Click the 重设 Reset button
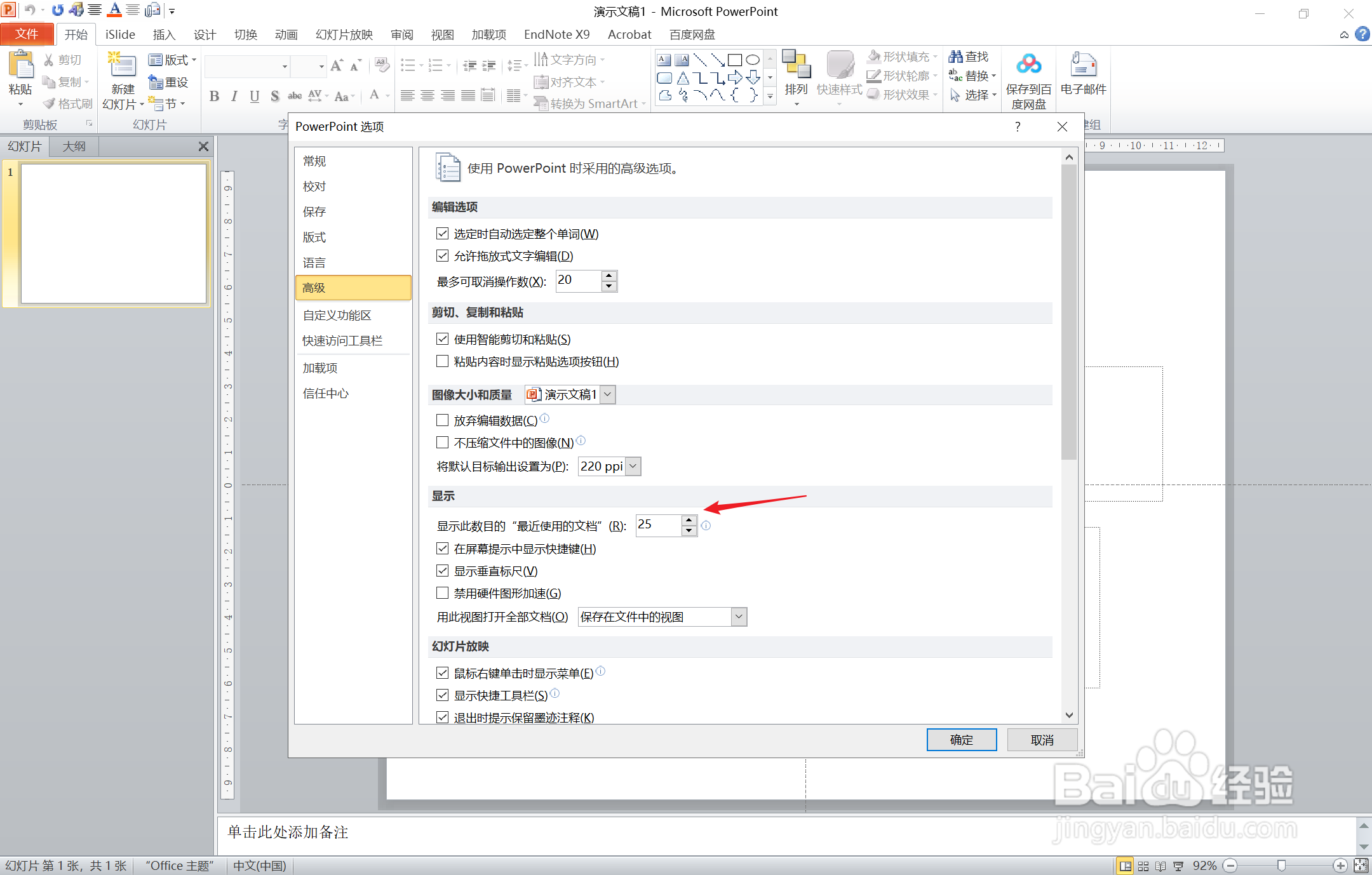The height and width of the screenshot is (875, 1372). click(x=168, y=82)
